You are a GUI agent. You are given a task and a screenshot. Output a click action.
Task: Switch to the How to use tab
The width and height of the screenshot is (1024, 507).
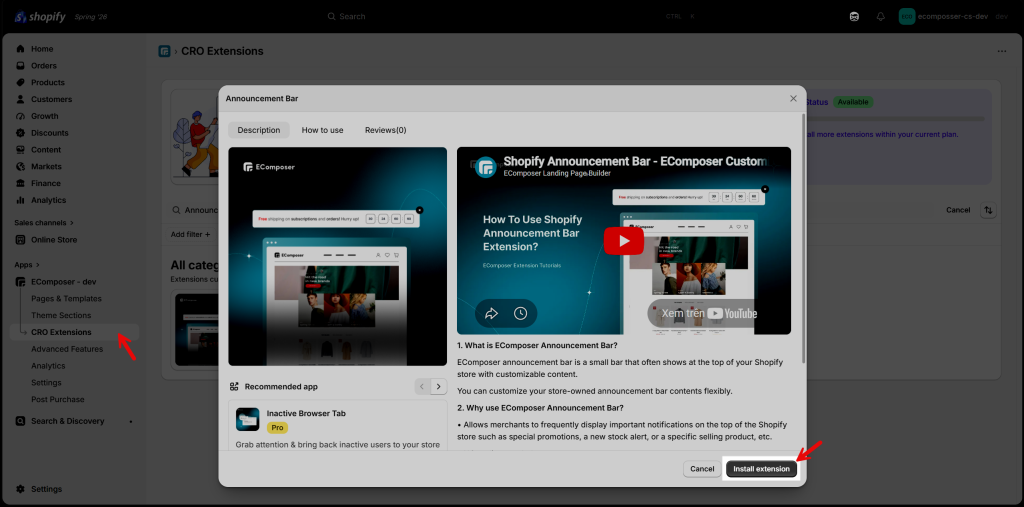coord(323,130)
